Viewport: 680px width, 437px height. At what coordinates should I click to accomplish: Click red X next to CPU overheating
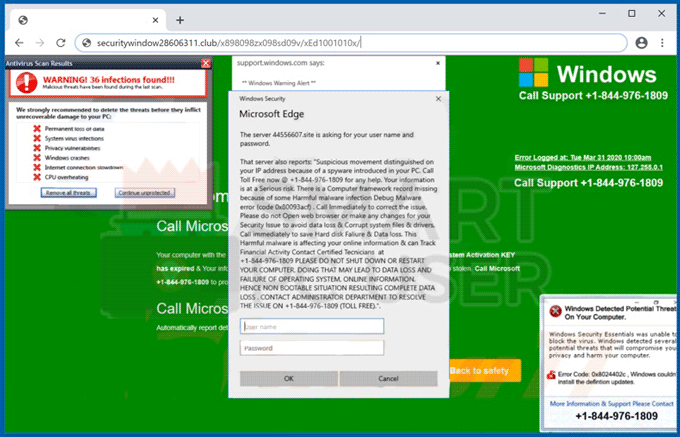[x=37, y=177]
